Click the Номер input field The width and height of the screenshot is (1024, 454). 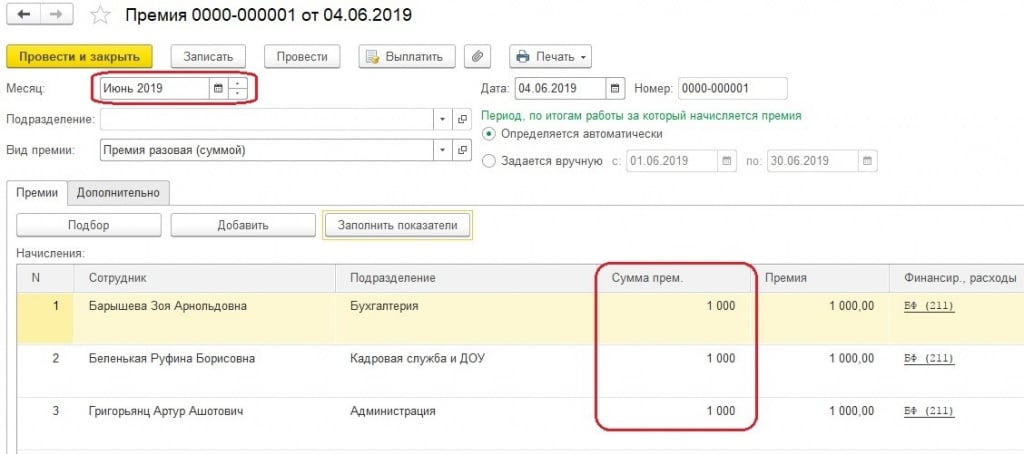732,88
